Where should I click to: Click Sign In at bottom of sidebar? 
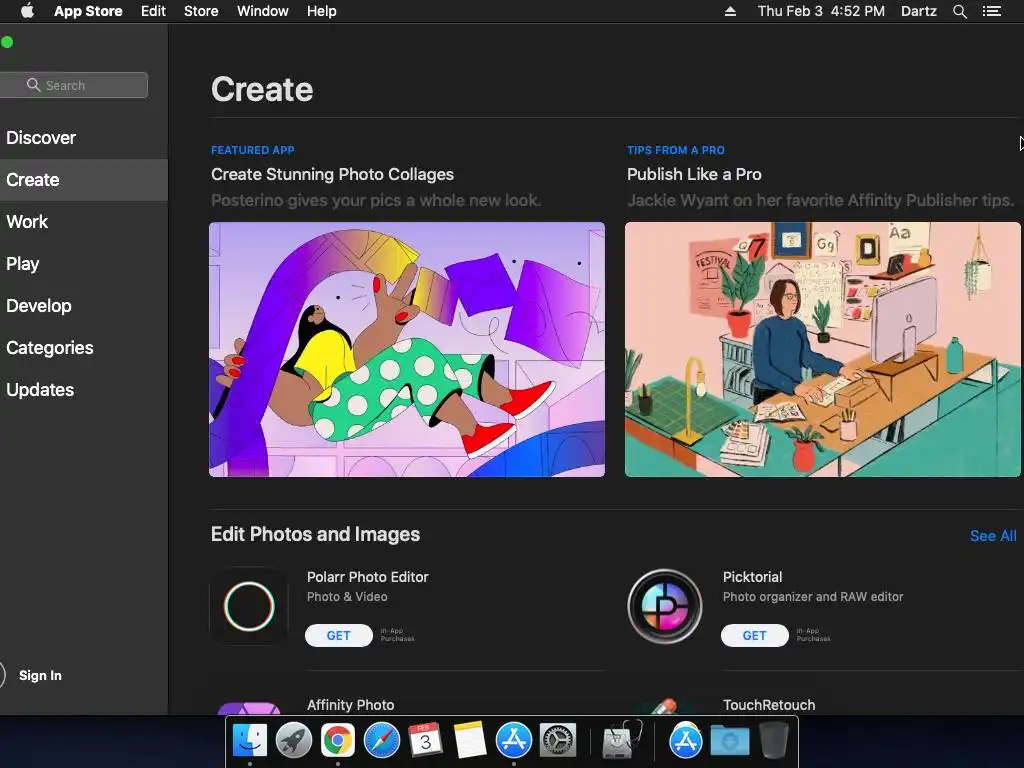point(40,675)
